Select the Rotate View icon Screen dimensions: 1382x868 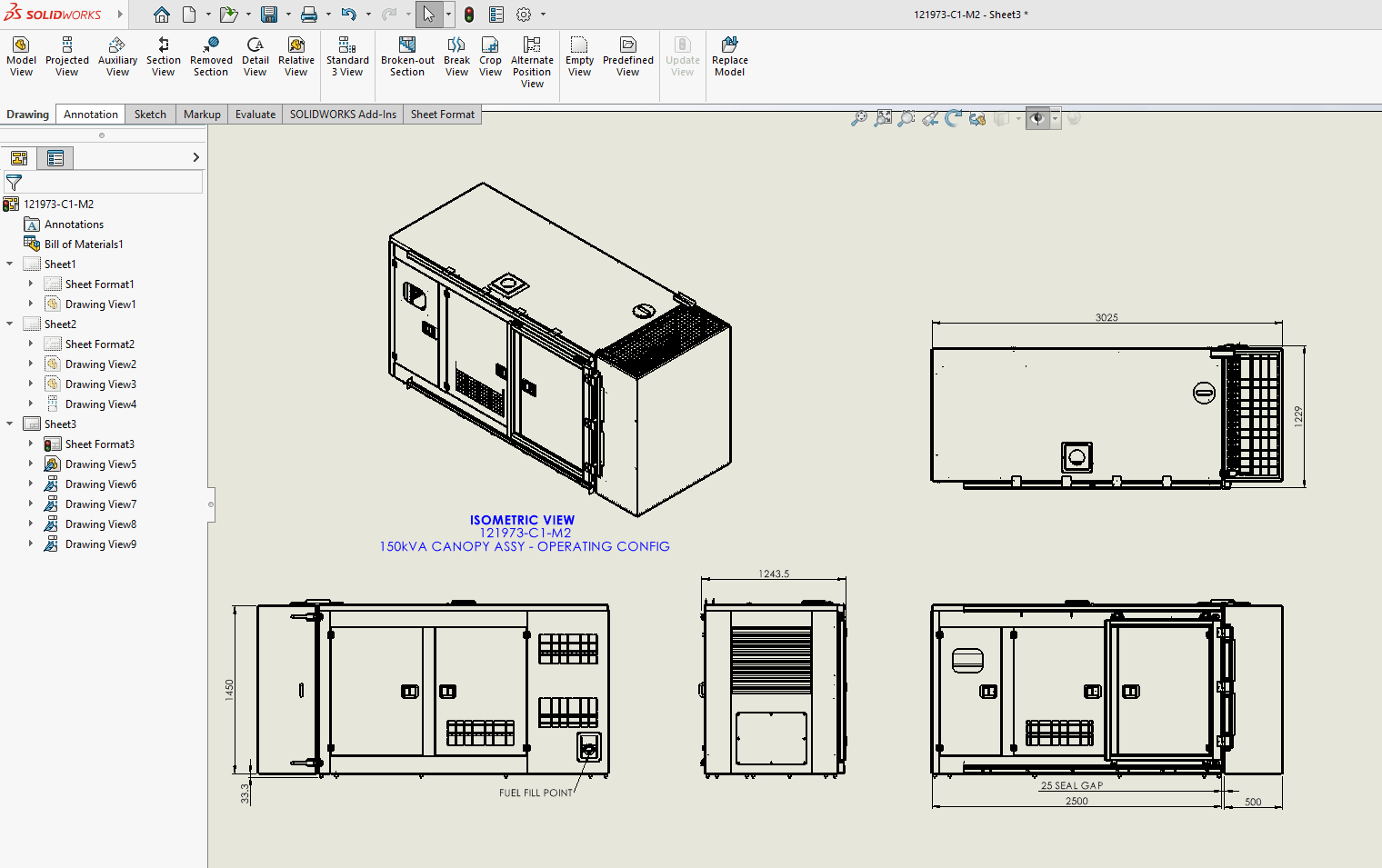click(x=952, y=118)
